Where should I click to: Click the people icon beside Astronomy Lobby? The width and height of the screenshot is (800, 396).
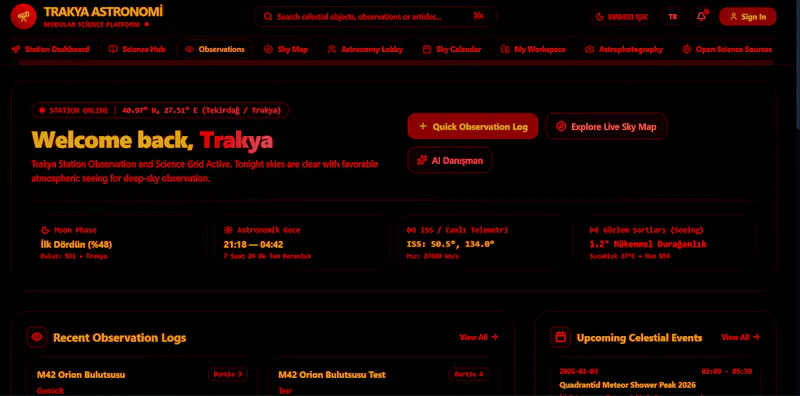point(332,50)
